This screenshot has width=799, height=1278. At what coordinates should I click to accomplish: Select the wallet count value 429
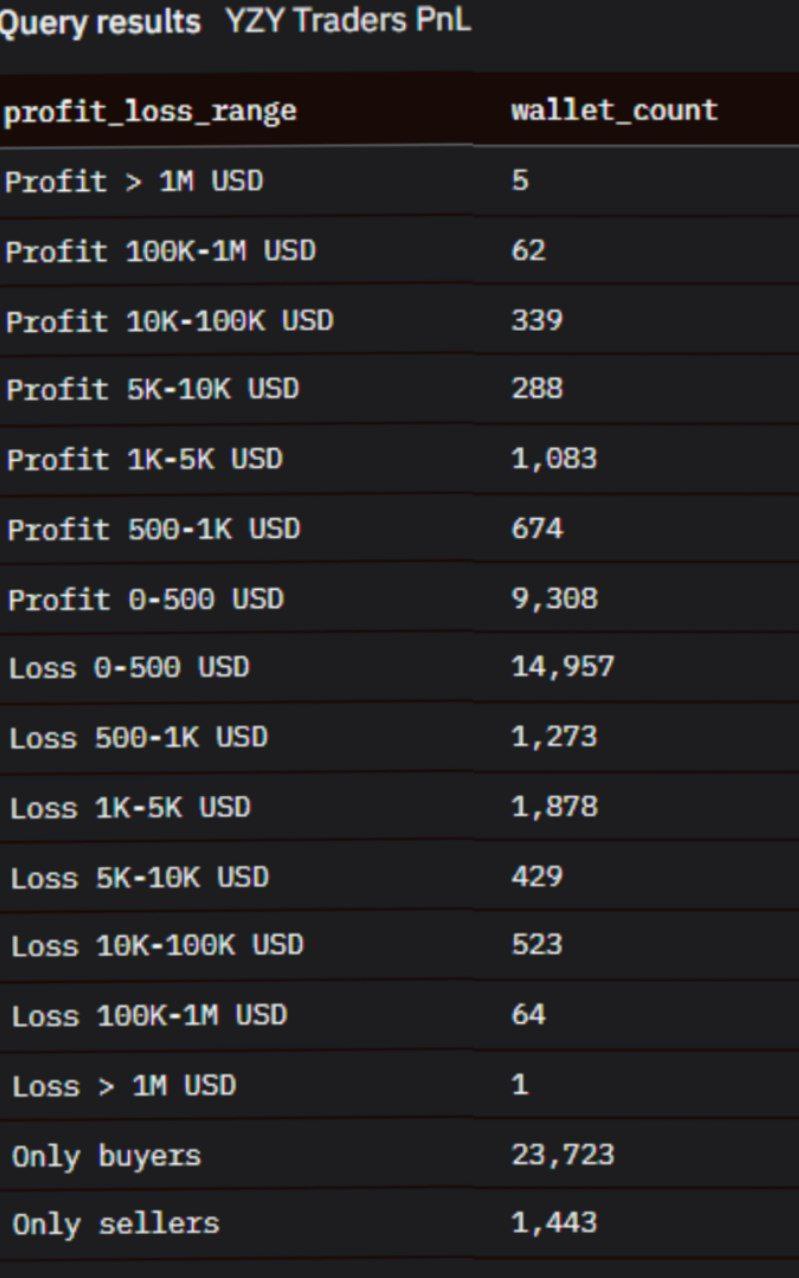pos(537,877)
